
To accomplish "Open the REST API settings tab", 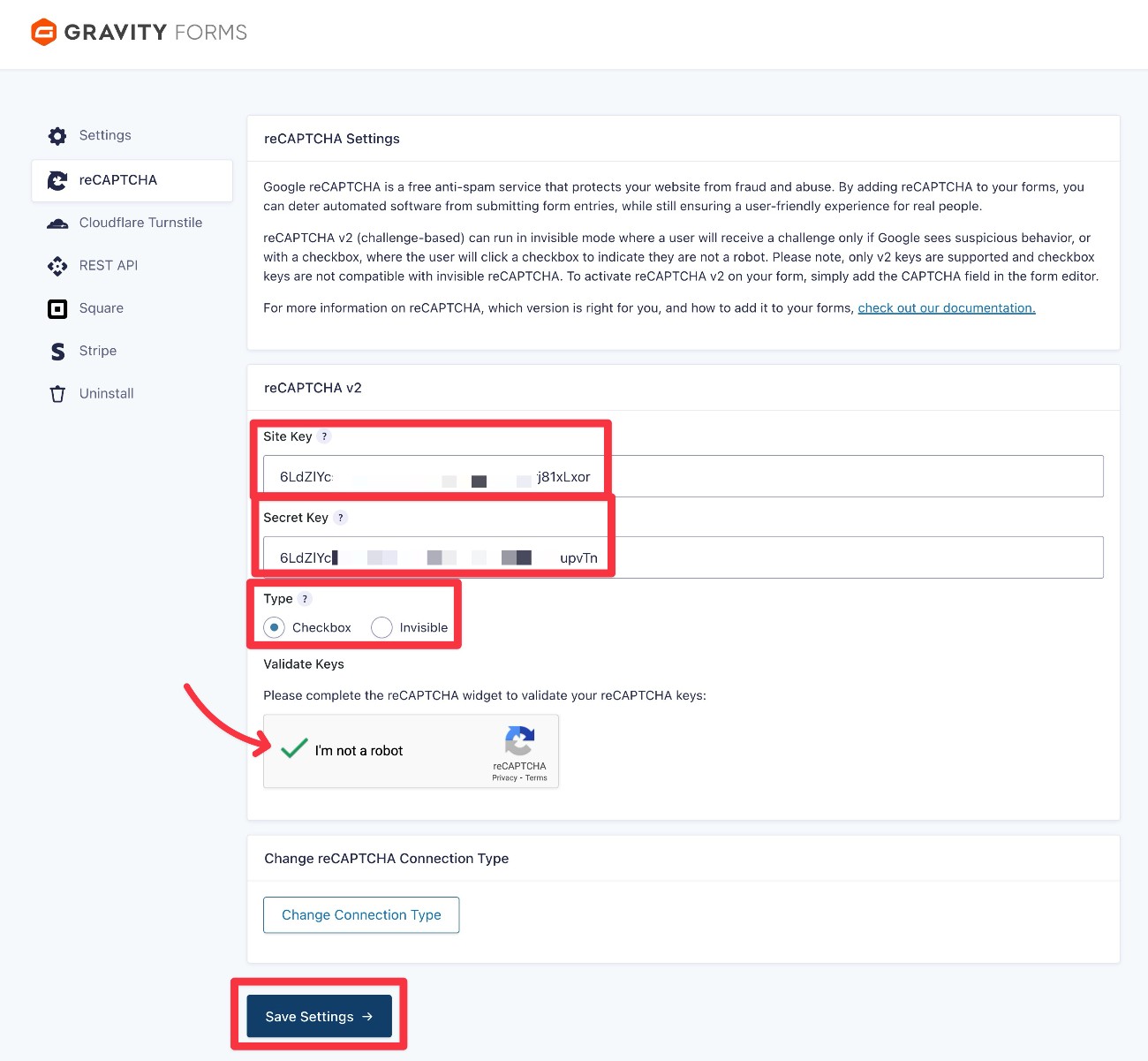I will point(109,265).
